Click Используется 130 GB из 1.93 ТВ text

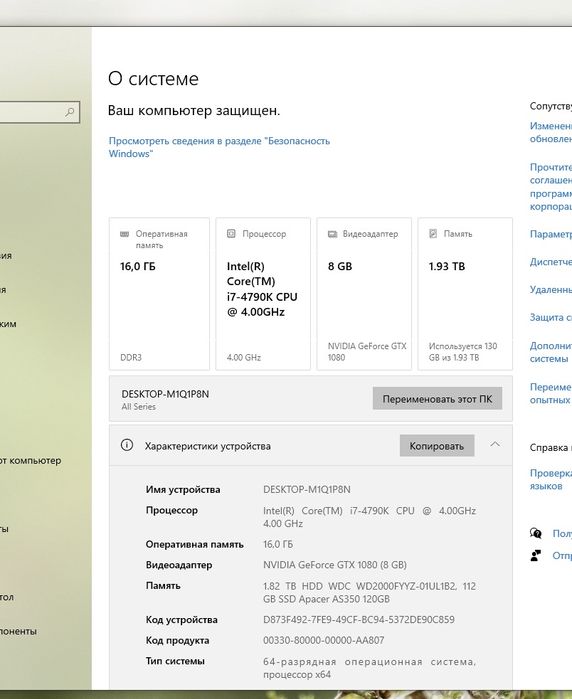click(x=463, y=352)
